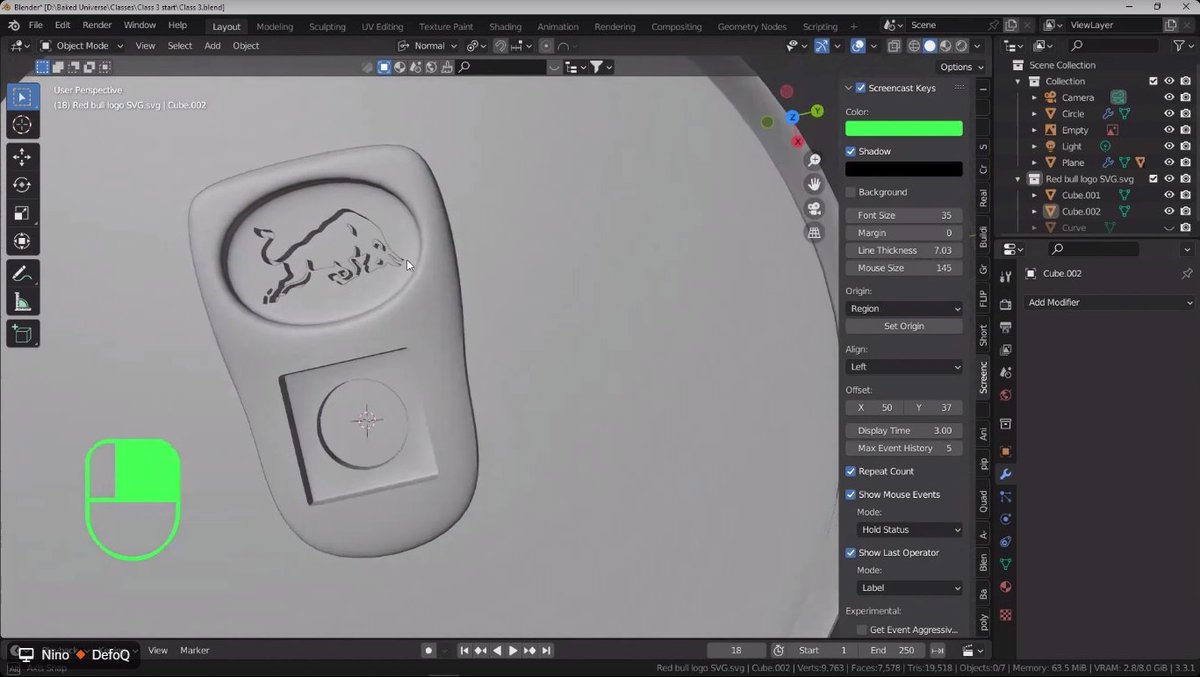
Task: Switch to the Shading workspace tab
Action: [x=505, y=27]
